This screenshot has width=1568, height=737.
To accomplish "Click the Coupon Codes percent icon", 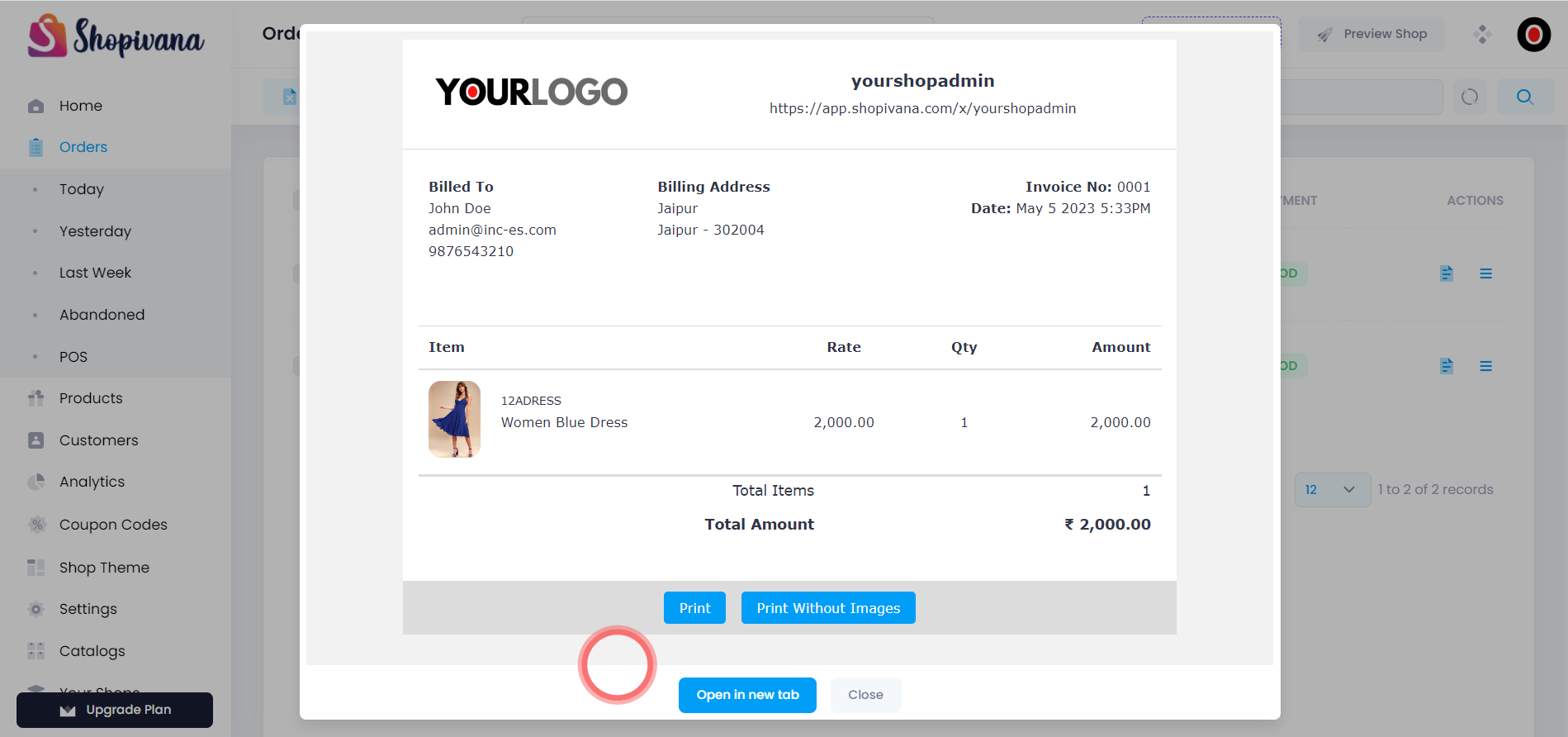I will tap(36, 525).
